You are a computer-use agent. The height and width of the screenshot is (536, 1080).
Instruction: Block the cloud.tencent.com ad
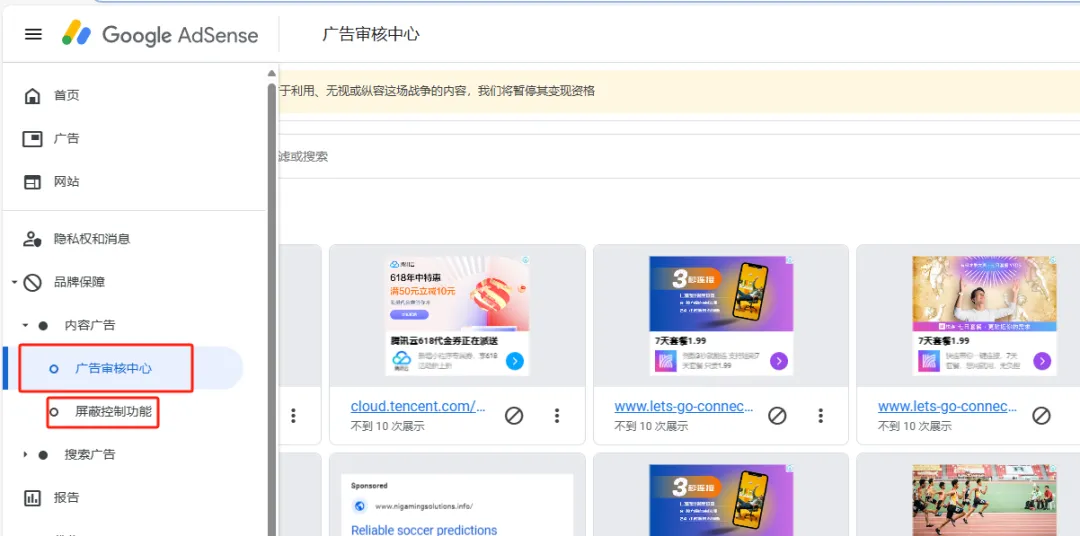514,415
